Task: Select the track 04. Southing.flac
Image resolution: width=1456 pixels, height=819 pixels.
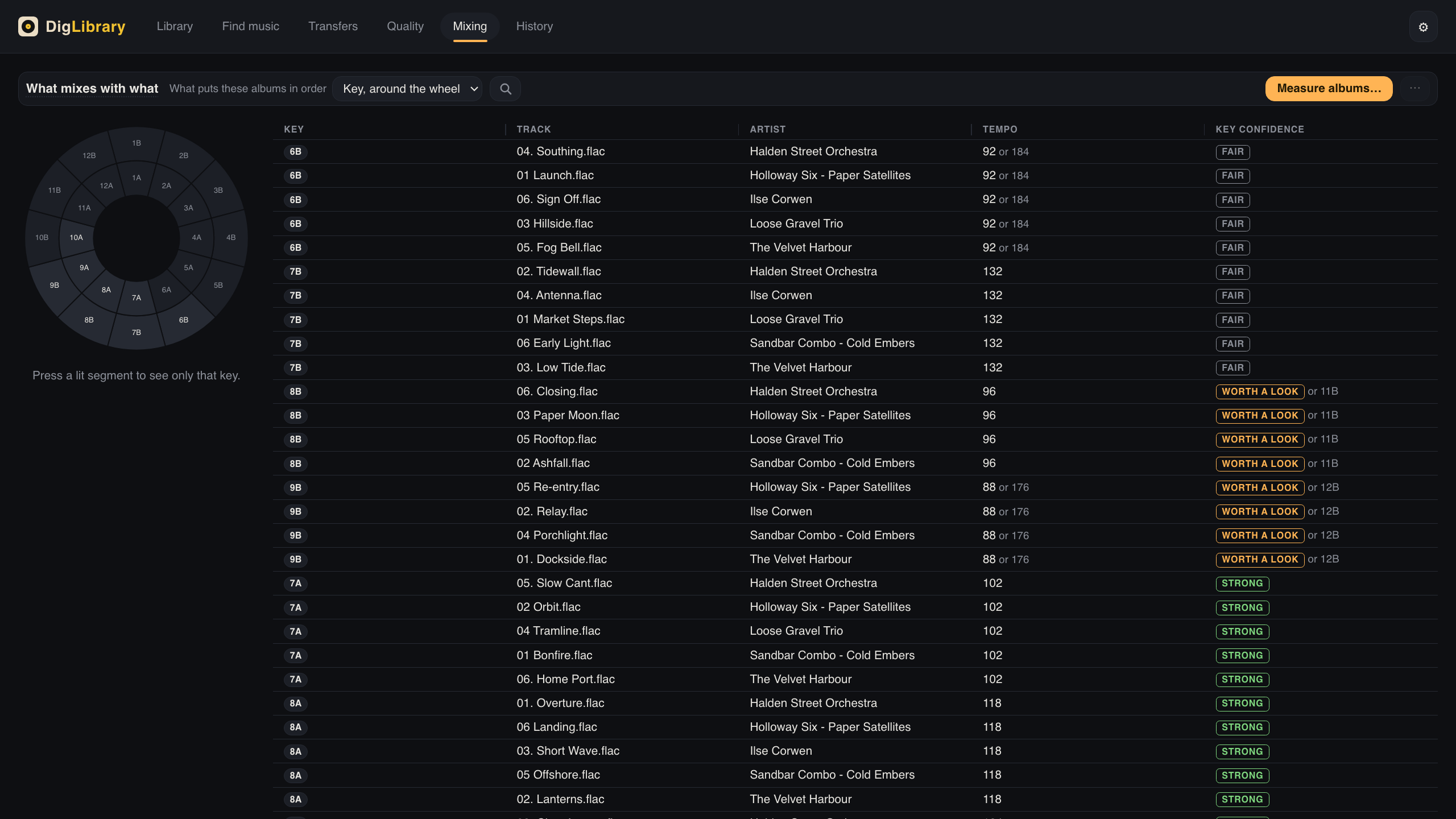Action: (560, 151)
